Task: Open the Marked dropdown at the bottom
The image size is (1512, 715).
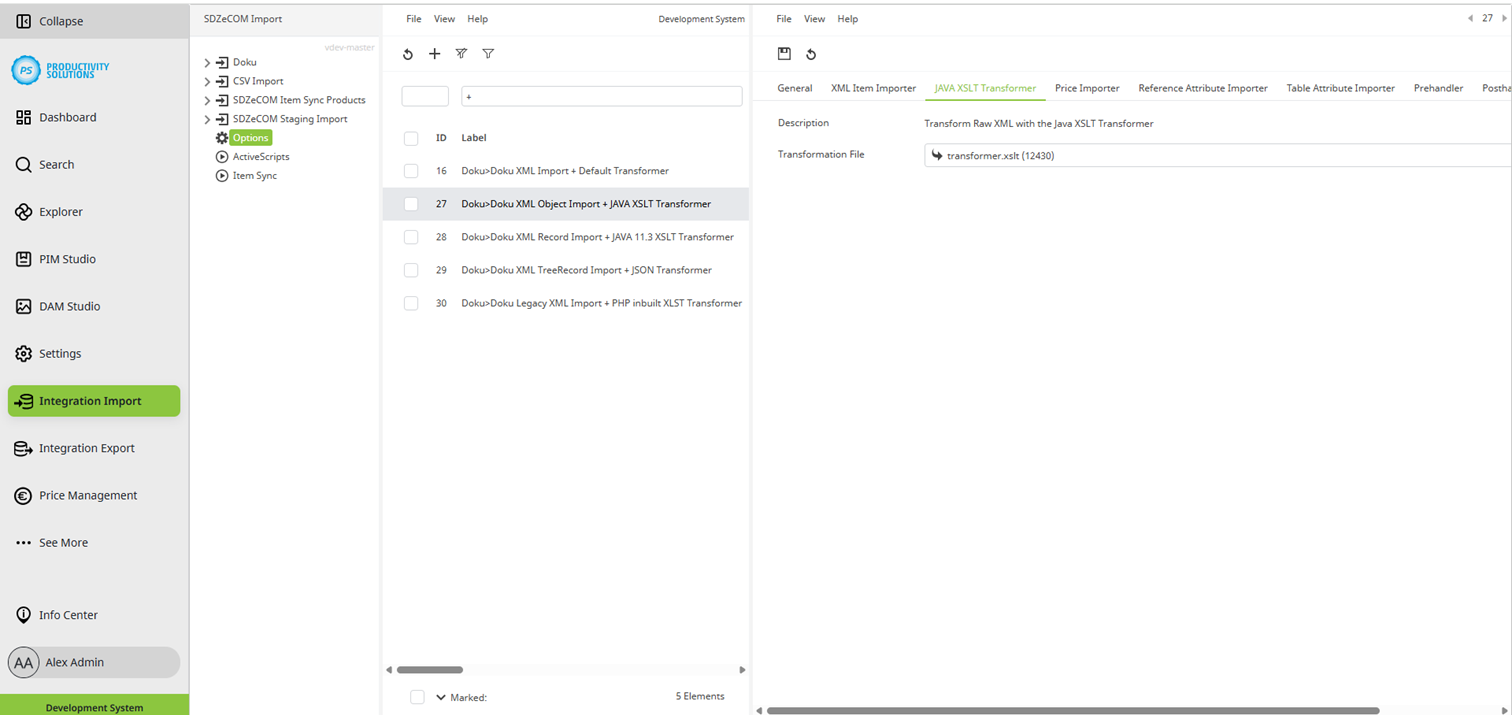Action: click(440, 697)
